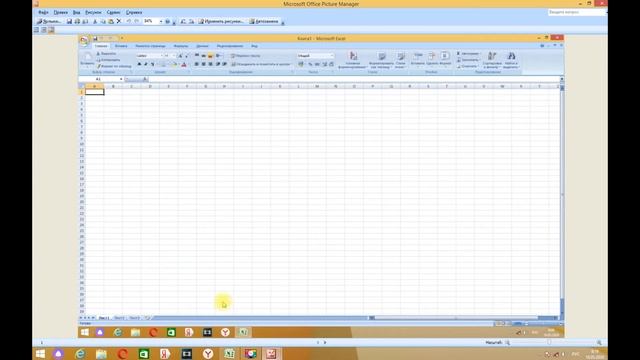Open Excel from the bottom taskbar
Screen dimensions: 640x360
pos(229,353)
